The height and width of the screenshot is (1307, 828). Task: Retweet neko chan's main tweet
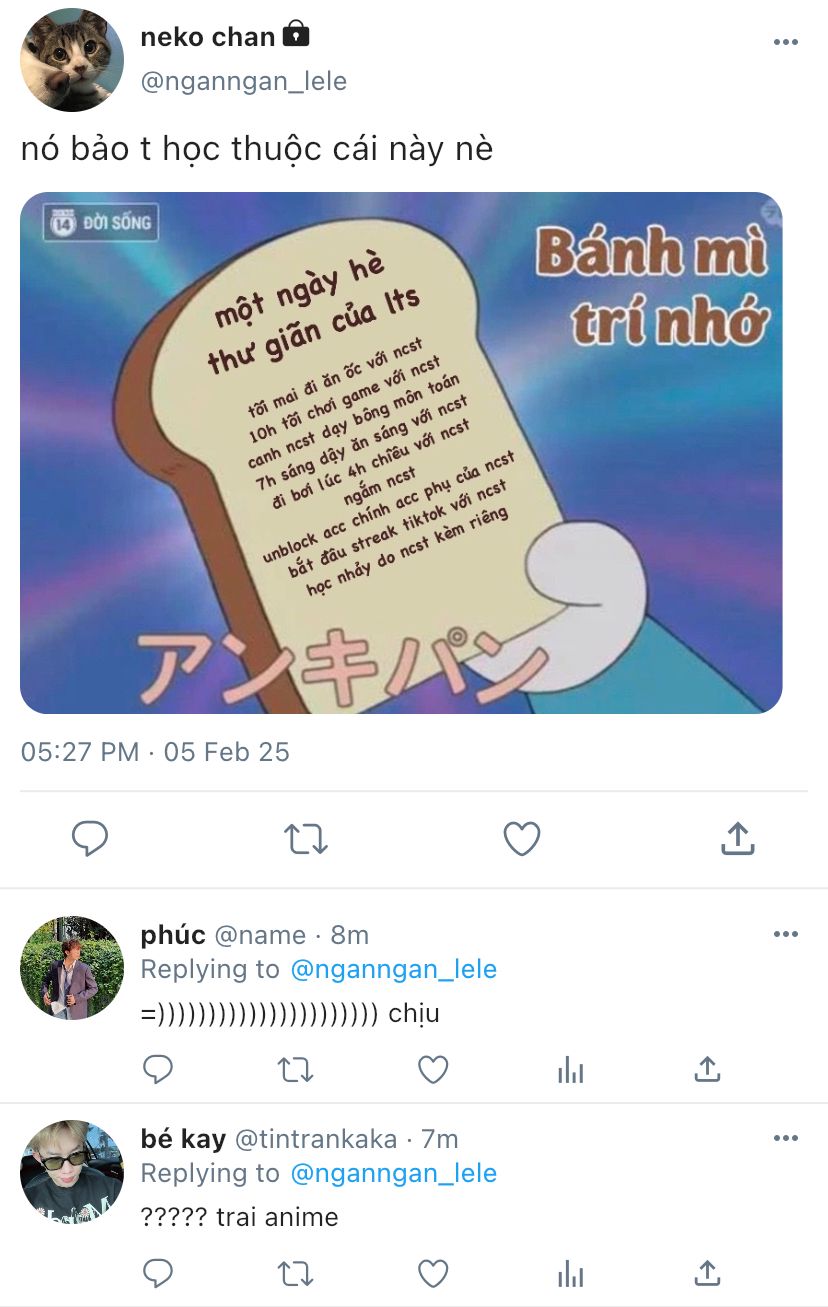pyautogui.click(x=306, y=839)
